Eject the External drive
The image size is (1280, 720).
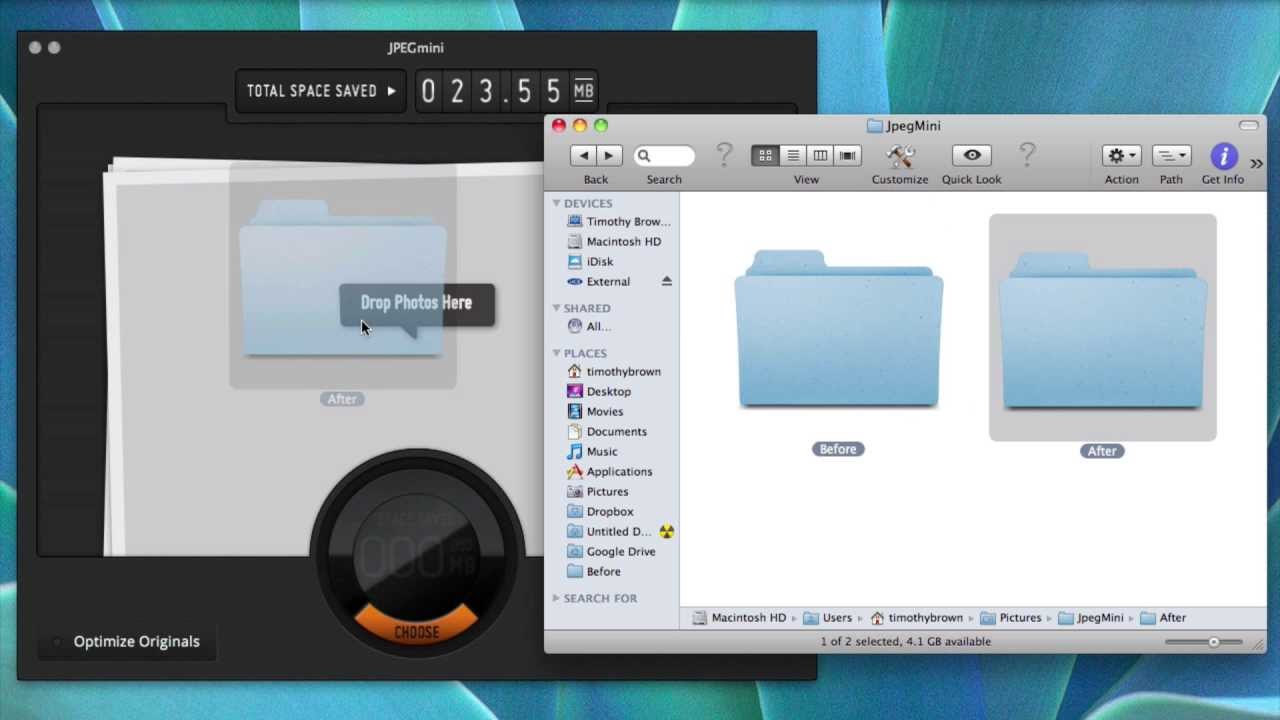(x=666, y=282)
